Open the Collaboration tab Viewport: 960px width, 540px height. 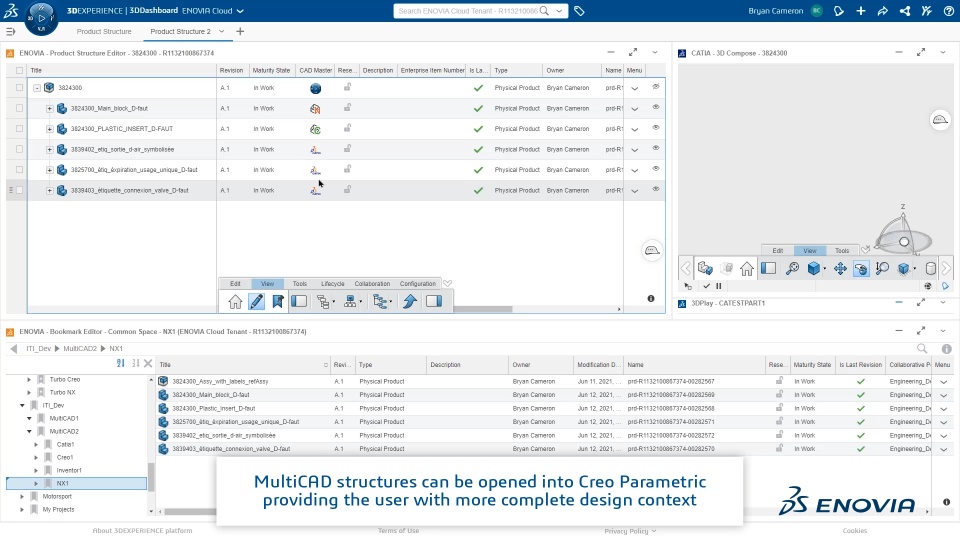click(372, 283)
